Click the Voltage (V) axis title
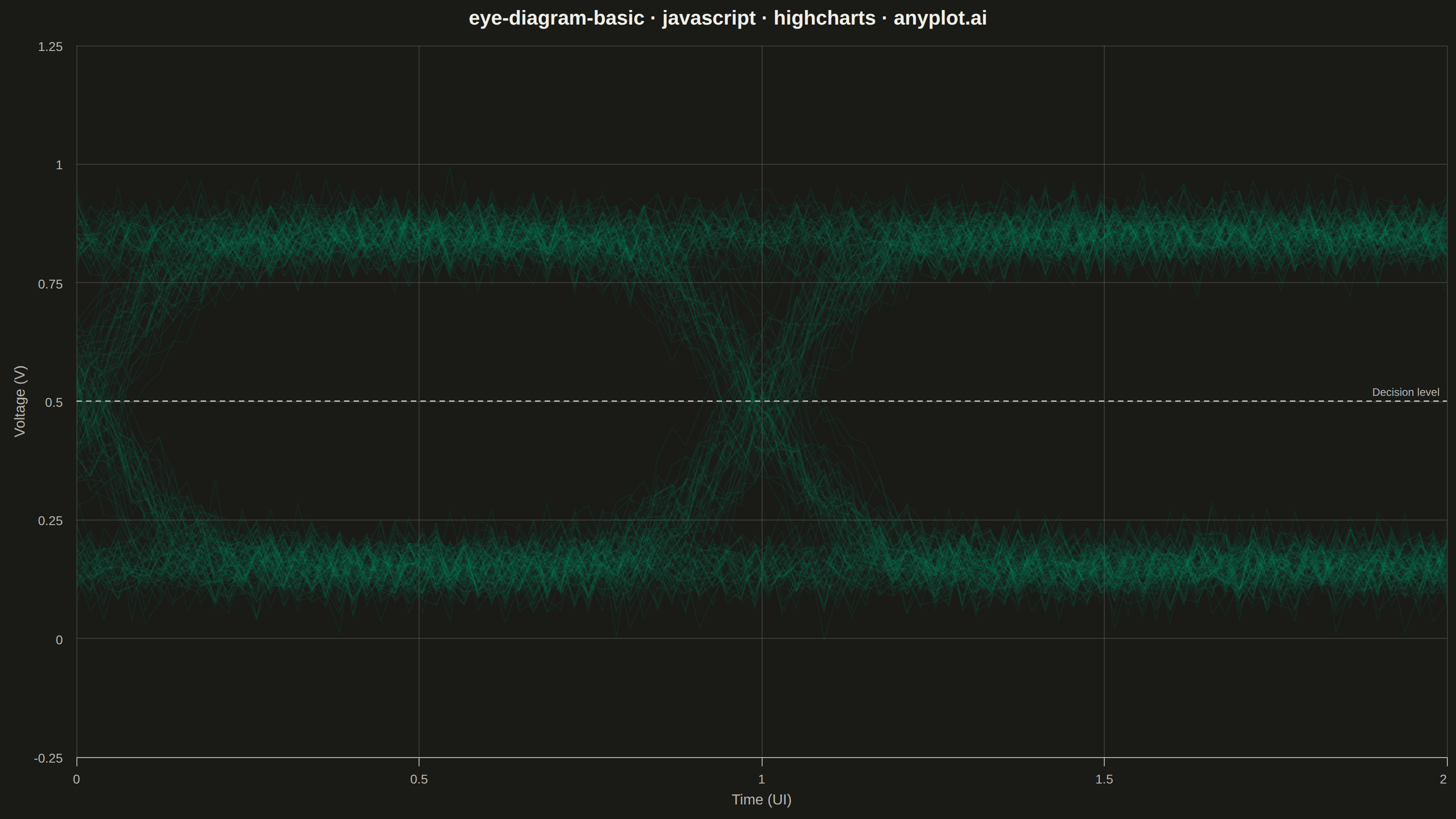Image resolution: width=1456 pixels, height=819 pixels. 20,401
